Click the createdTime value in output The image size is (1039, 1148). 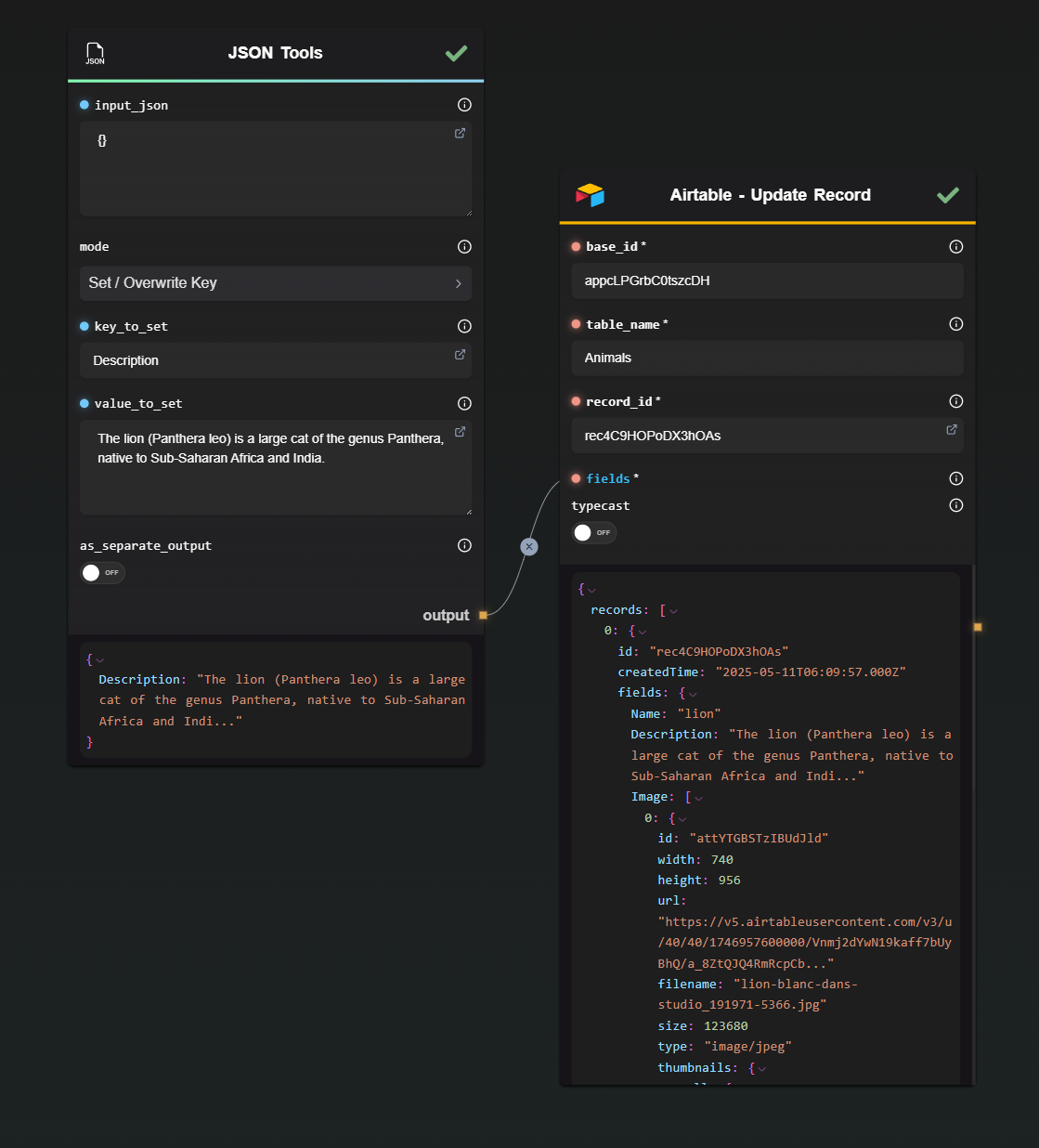click(811, 672)
